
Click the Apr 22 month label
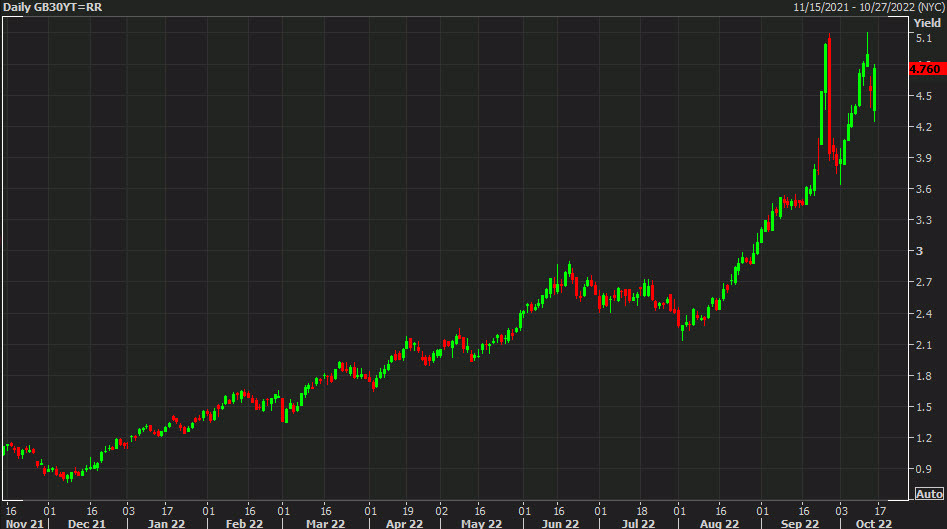coord(404,524)
